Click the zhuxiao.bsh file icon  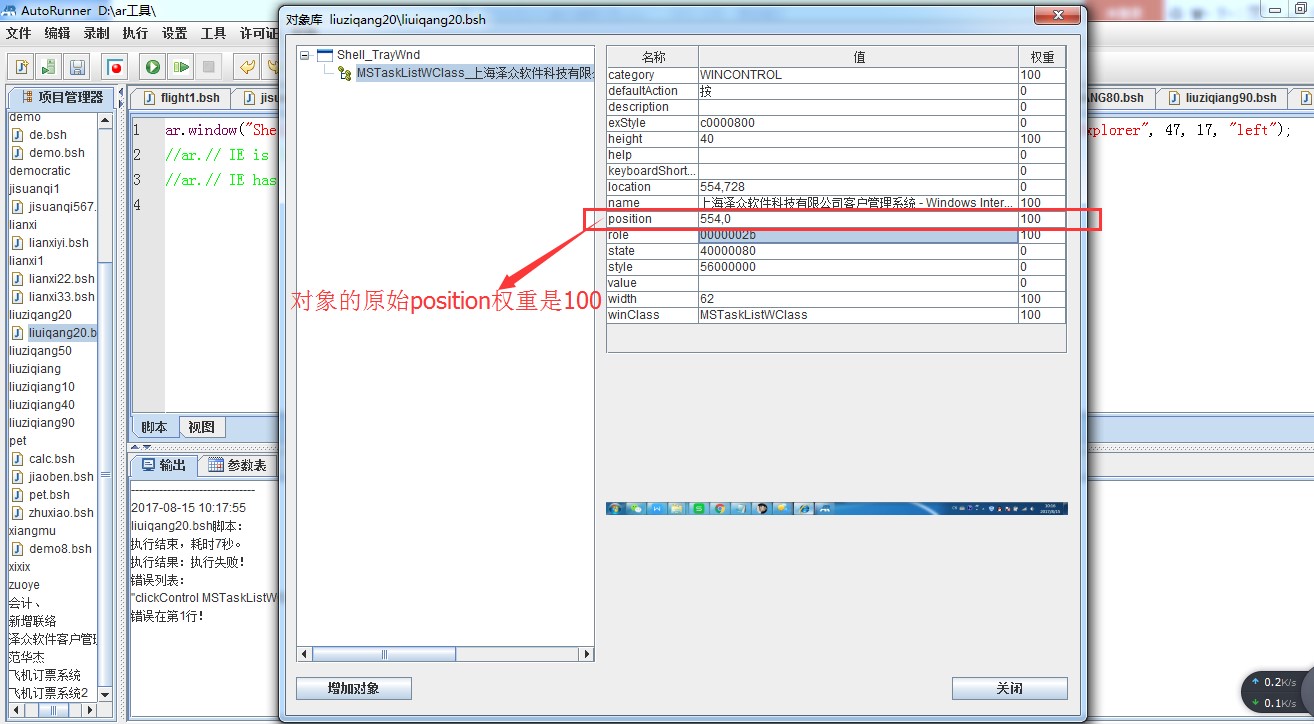tap(17, 513)
